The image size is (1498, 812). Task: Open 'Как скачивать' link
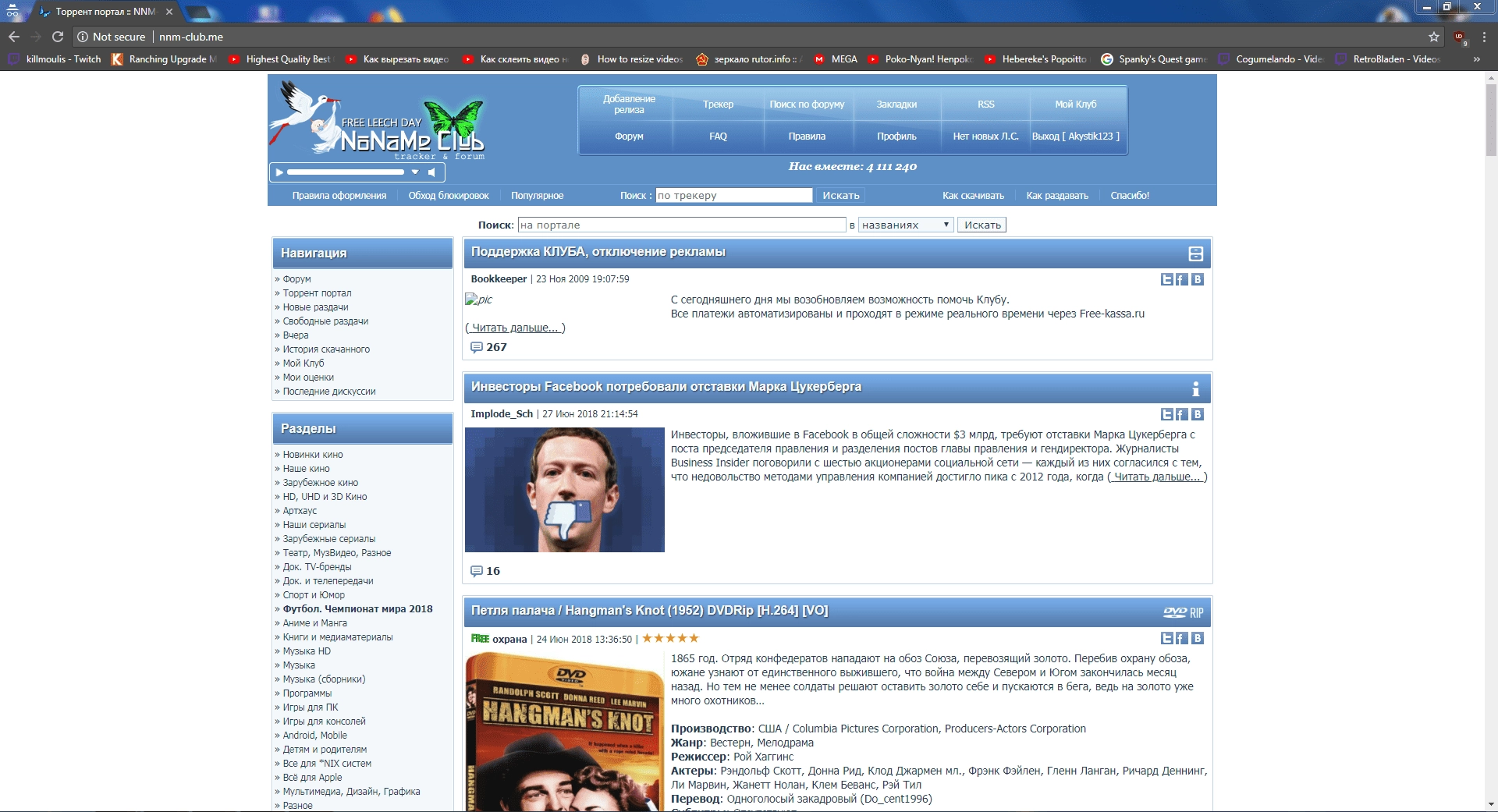pos(973,196)
